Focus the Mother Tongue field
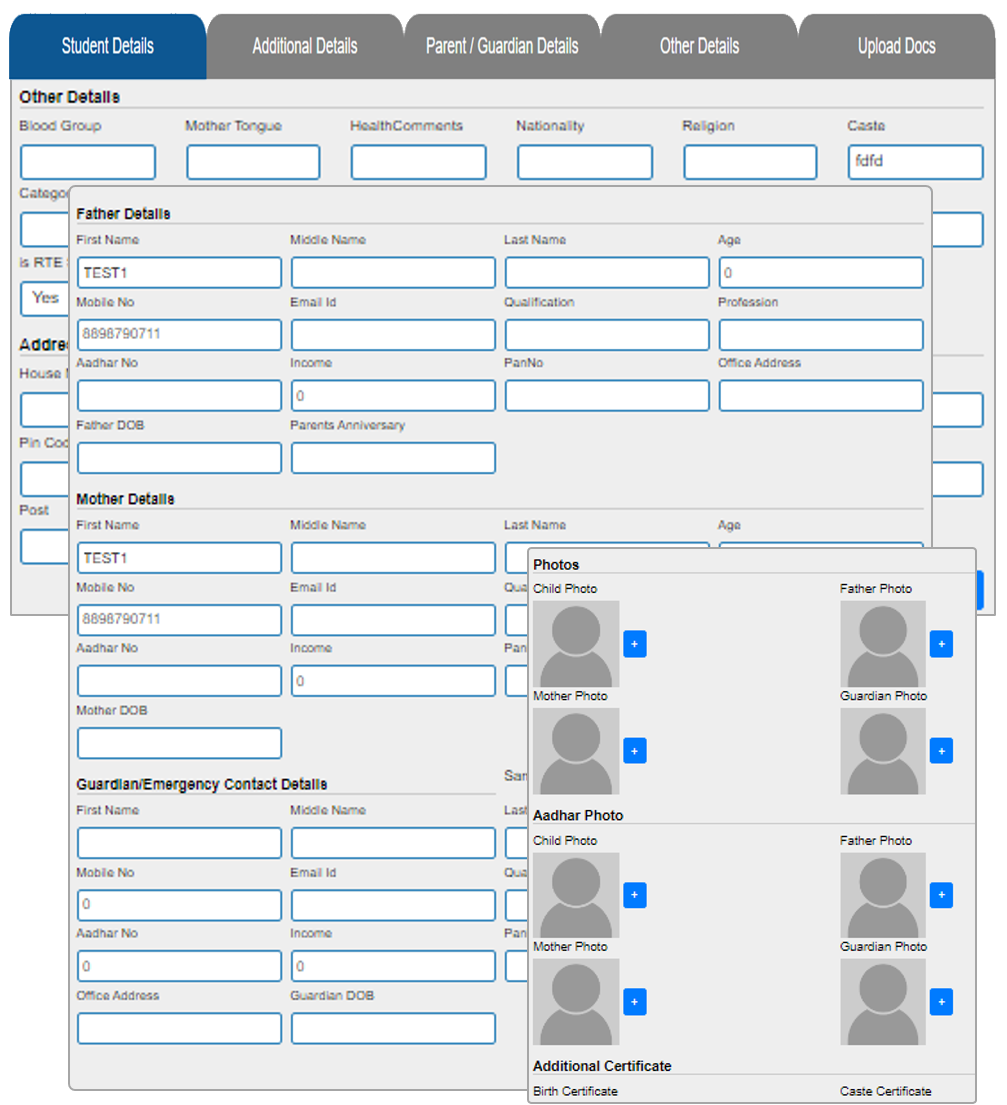Screen dimensions: 1007x1105 tap(254, 162)
